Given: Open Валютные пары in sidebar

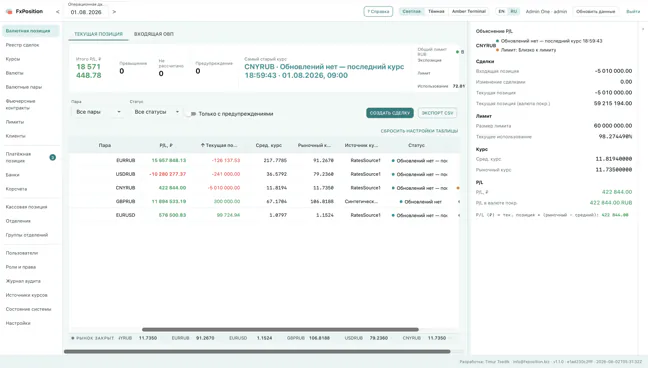Looking at the screenshot, I should (31, 87).
